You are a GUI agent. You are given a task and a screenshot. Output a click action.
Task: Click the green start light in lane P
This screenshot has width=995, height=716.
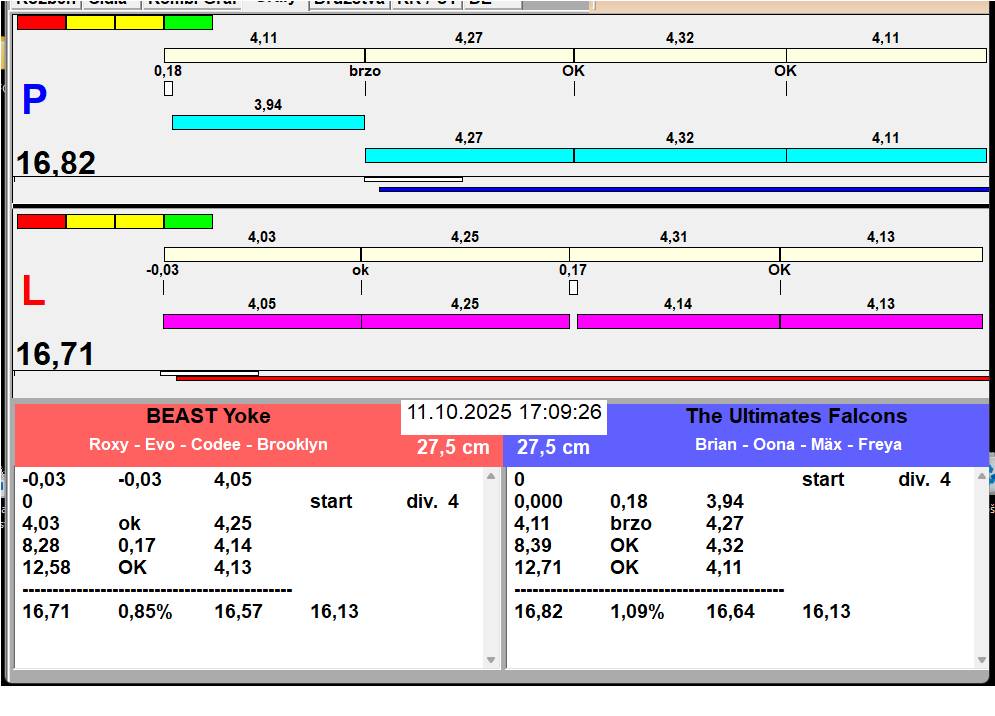188,22
